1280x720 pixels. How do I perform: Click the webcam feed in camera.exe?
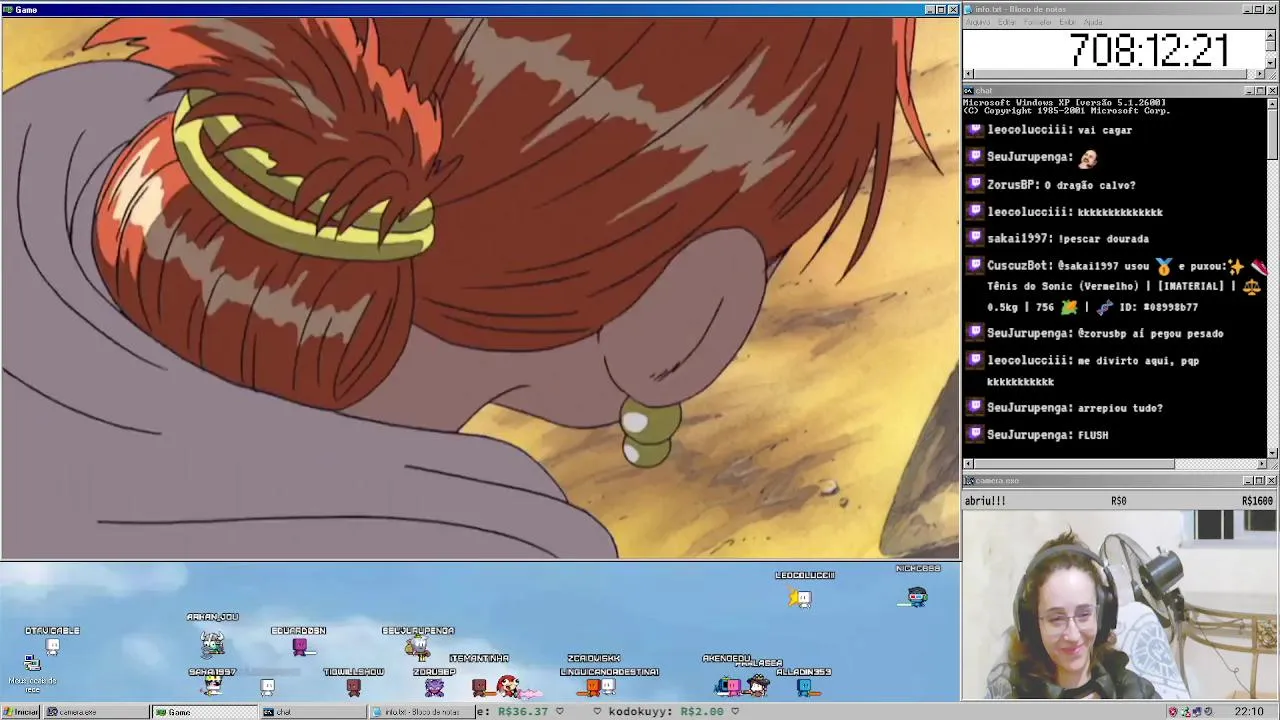pos(1119,605)
